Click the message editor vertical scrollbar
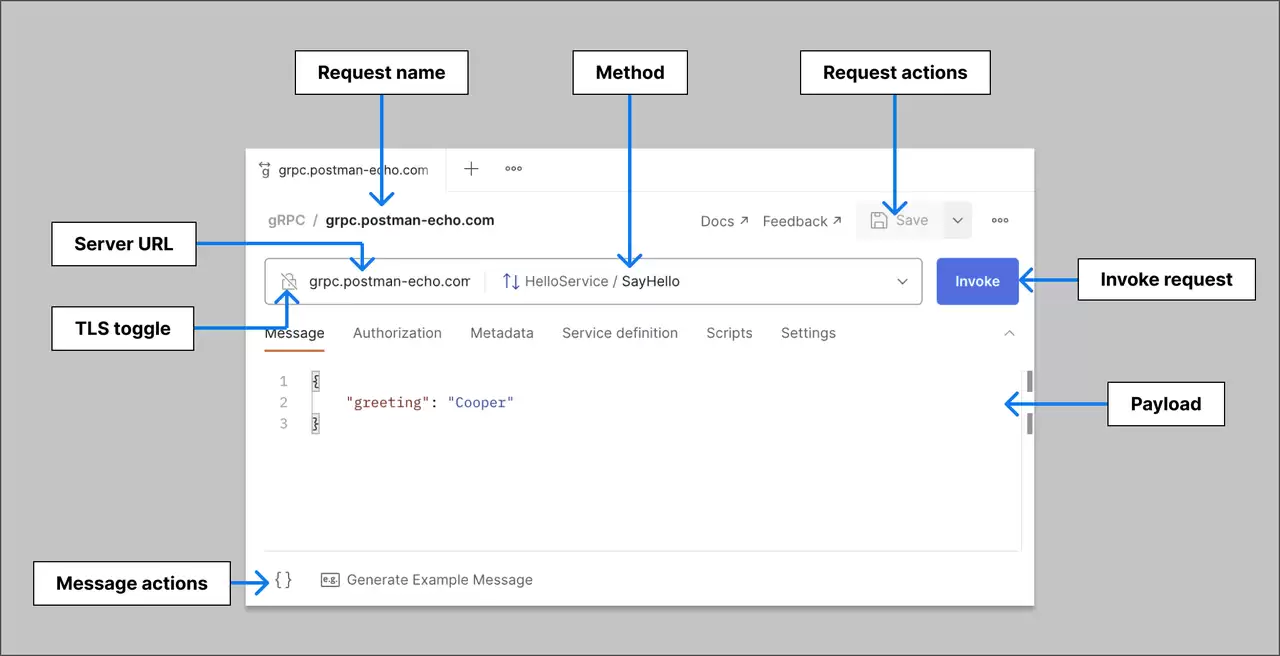Screen dimensions: 1280x656 click(1029, 403)
